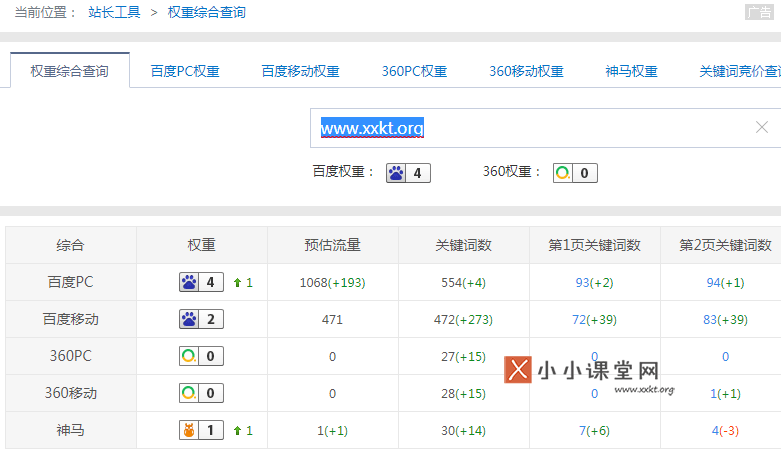This screenshot has width=781, height=457.
Task: Click the 权重综合查询 breadcrumb link
Action: click(206, 13)
